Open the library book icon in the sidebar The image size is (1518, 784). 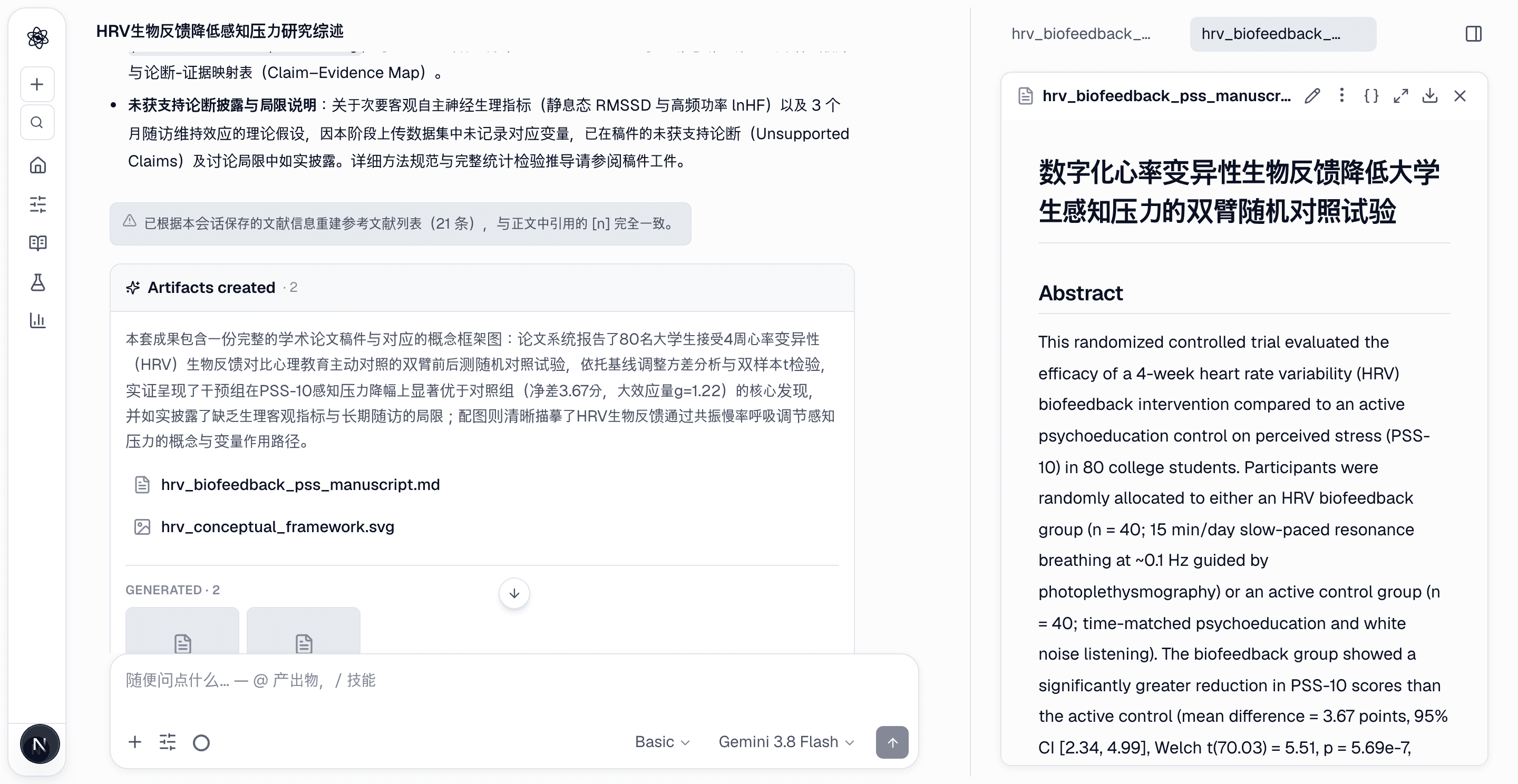click(x=38, y=243)
